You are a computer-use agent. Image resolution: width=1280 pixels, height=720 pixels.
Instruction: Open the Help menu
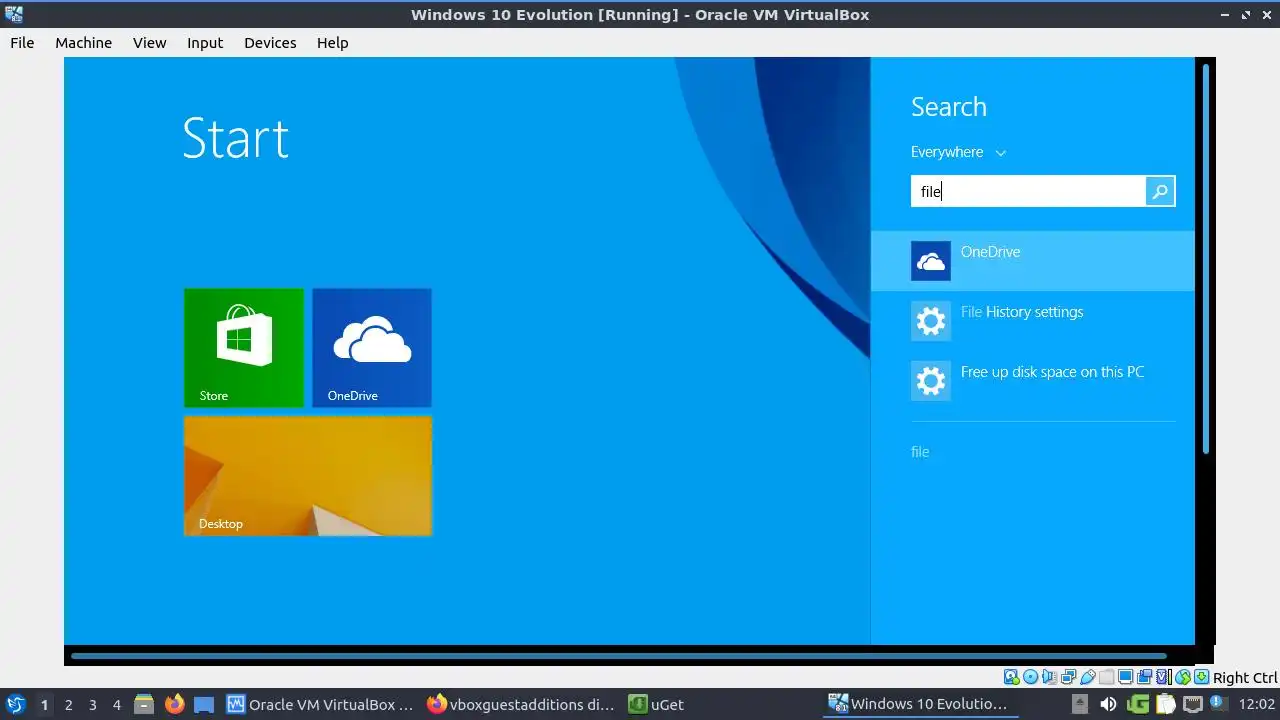(332, 43)
